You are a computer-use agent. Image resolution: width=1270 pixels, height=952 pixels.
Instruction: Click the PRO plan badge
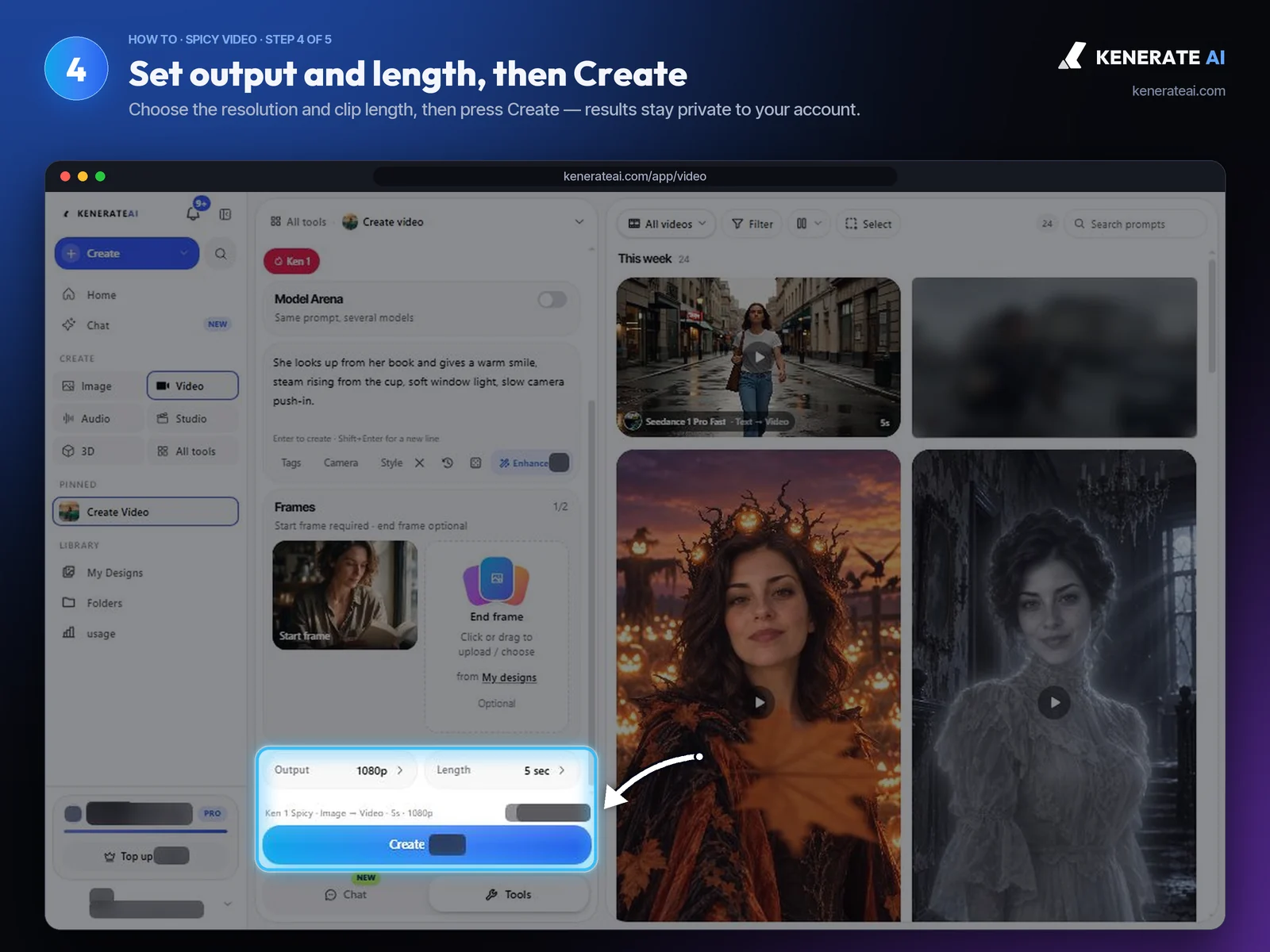[x=212, y=813]
